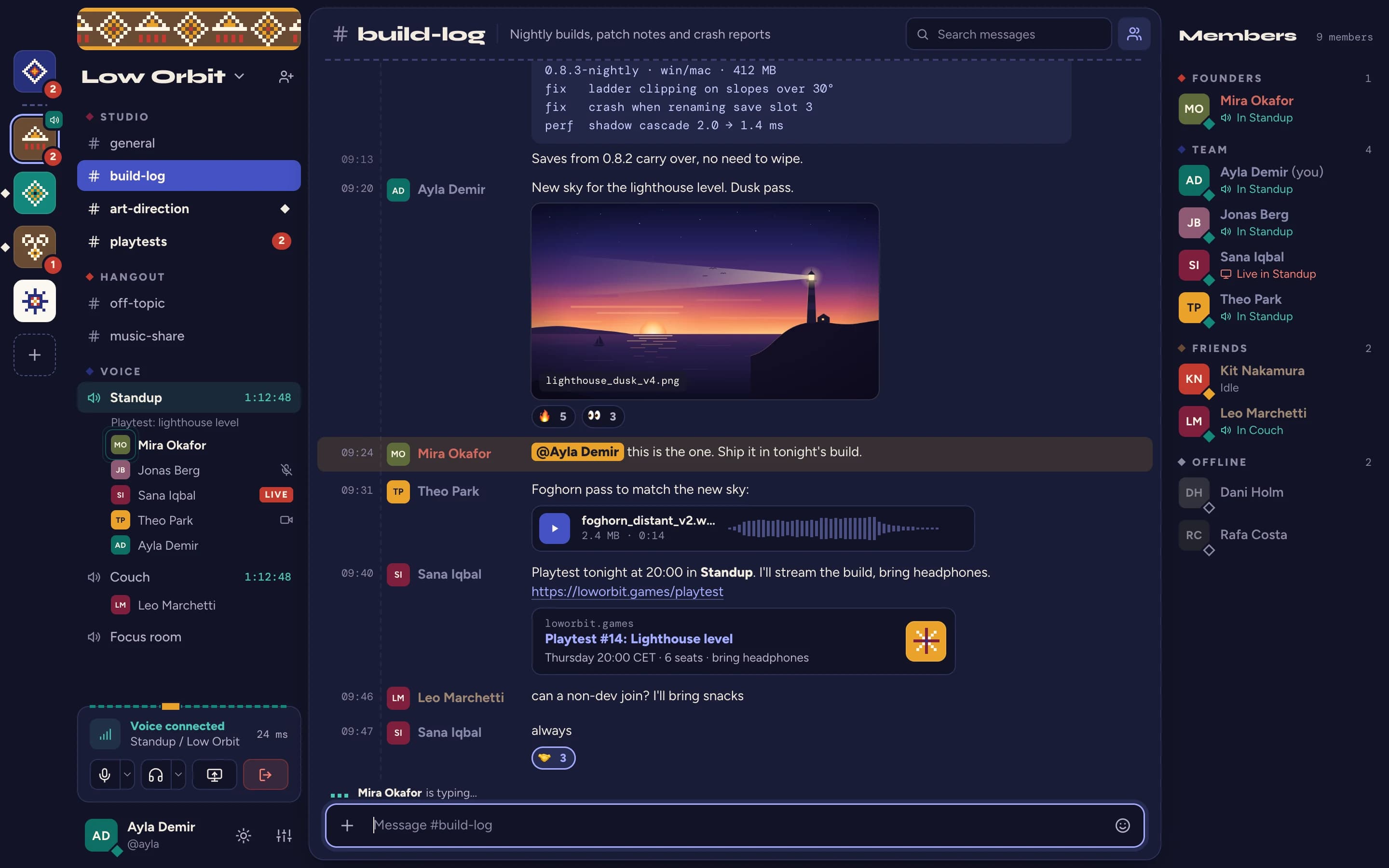The height and width of the screenshot is (868, 1389).
Task: Select Jonas Berg in Standup voice list
Action: click(x=201, y=470)
